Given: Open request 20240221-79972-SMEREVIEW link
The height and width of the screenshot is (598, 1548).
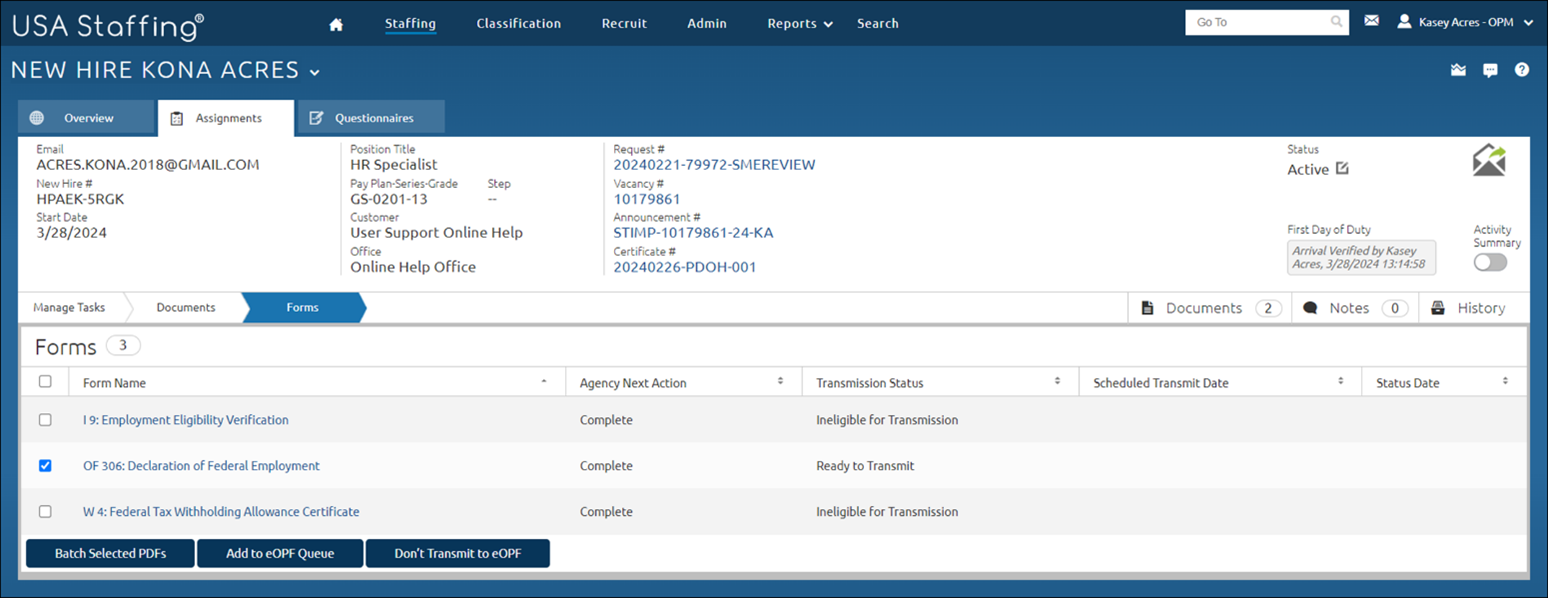Looking at the screenshot, I should click(x=714, y=165).
